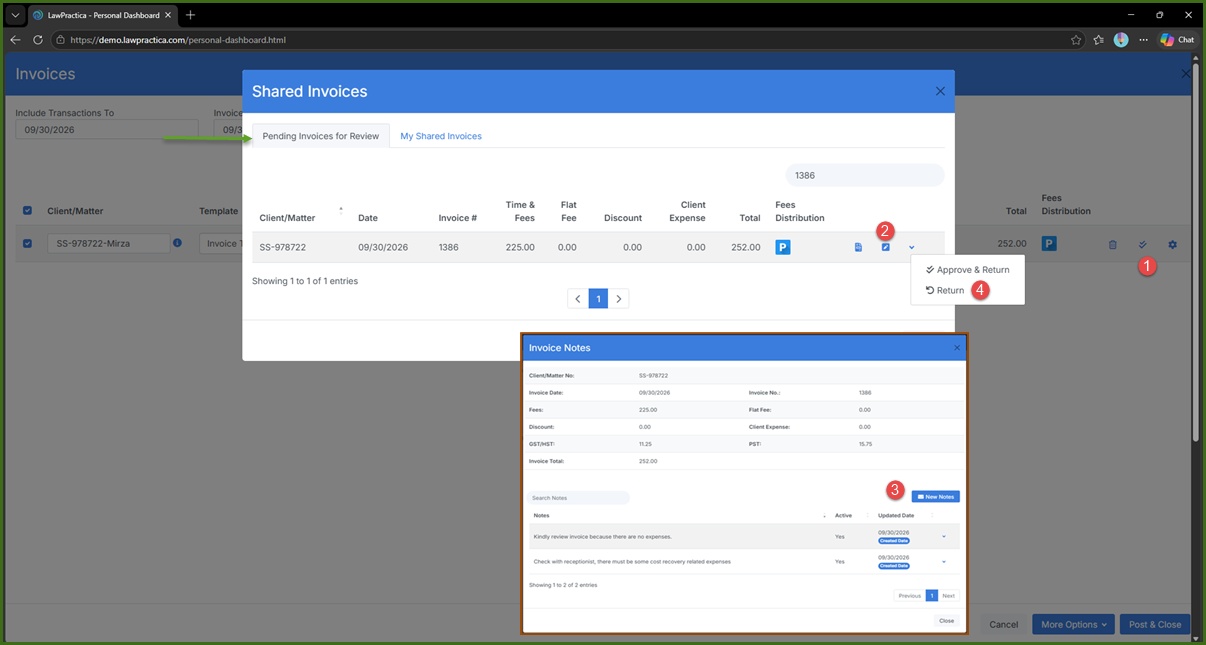Click the Include Transactions To date field
Viewport: 1206px width, 645px height.
click(x=106, y=129)
